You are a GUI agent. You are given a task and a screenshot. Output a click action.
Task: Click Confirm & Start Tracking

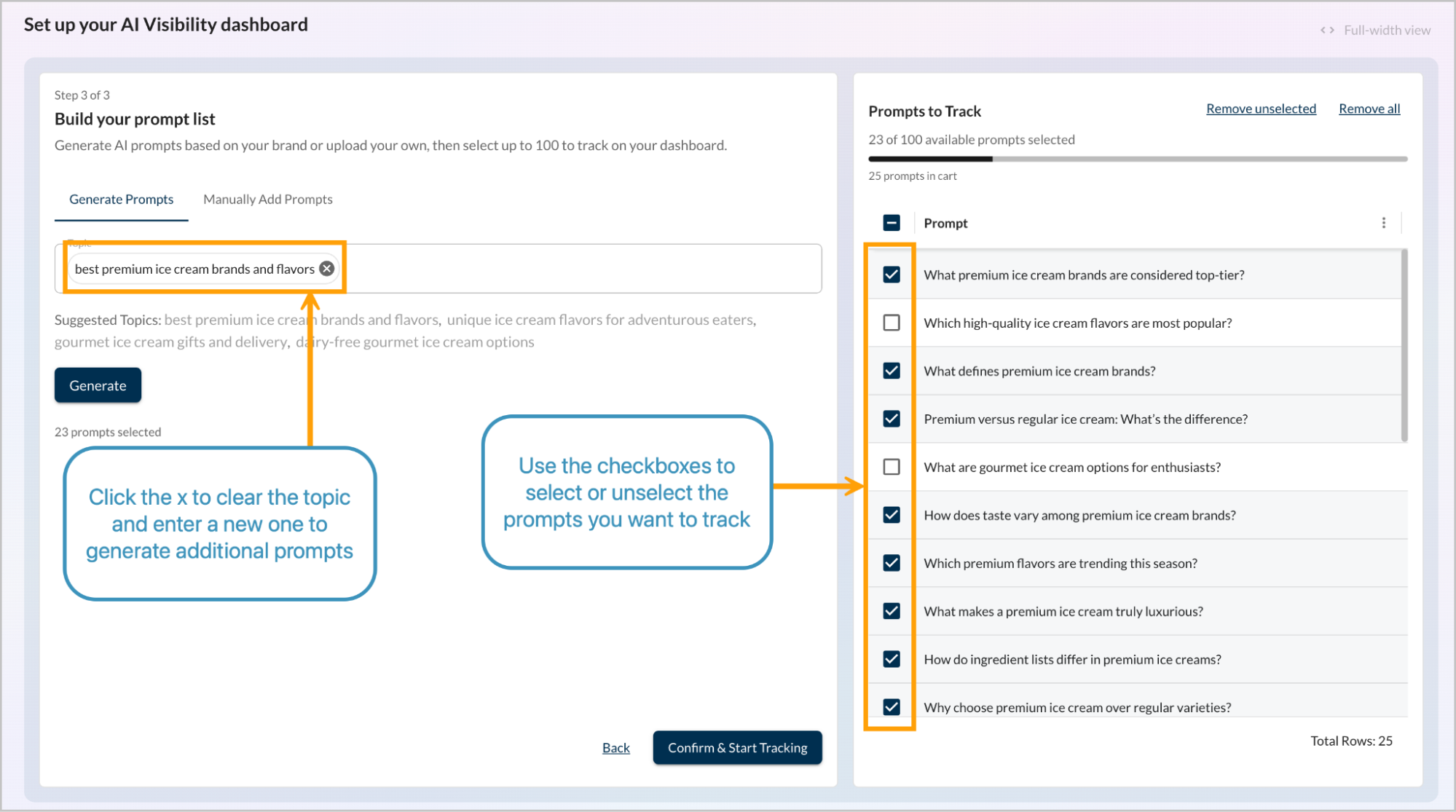737,748
